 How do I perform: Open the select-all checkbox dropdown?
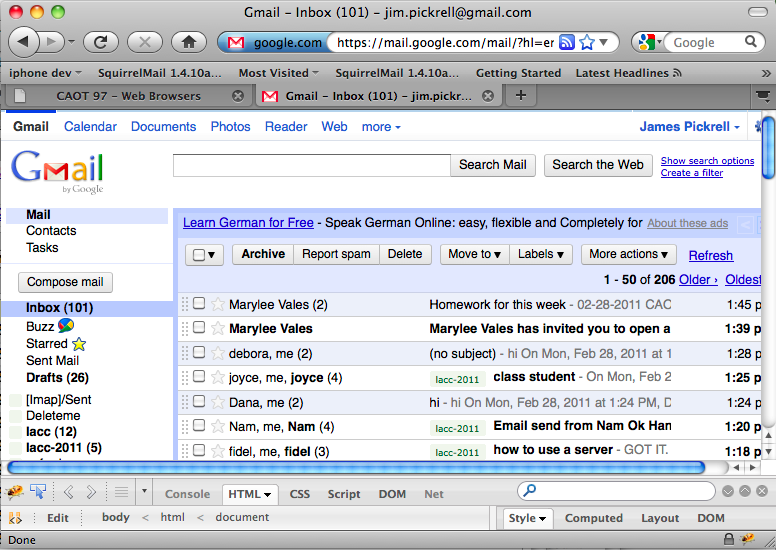point(204,255)
